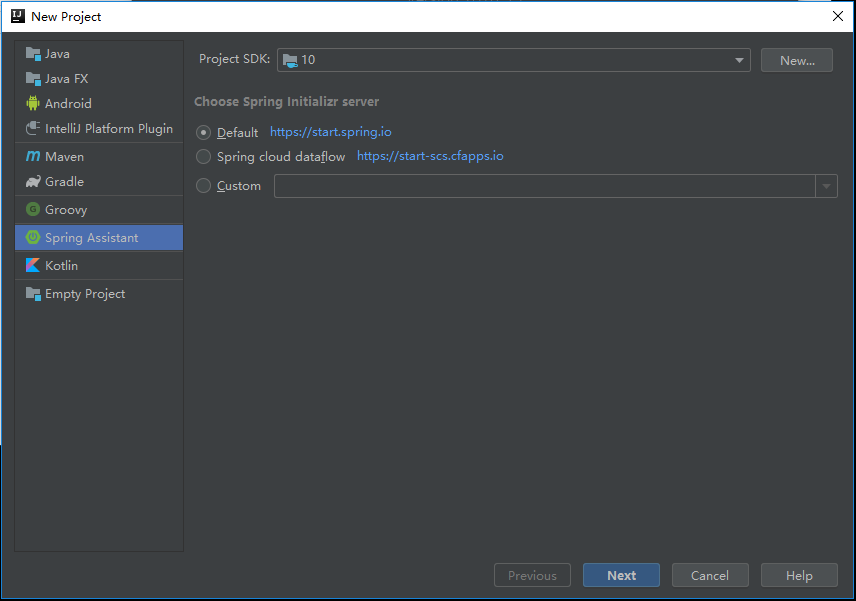Click the Java FX folder icon
Screen dimensions: 856x601
[33, 79]
